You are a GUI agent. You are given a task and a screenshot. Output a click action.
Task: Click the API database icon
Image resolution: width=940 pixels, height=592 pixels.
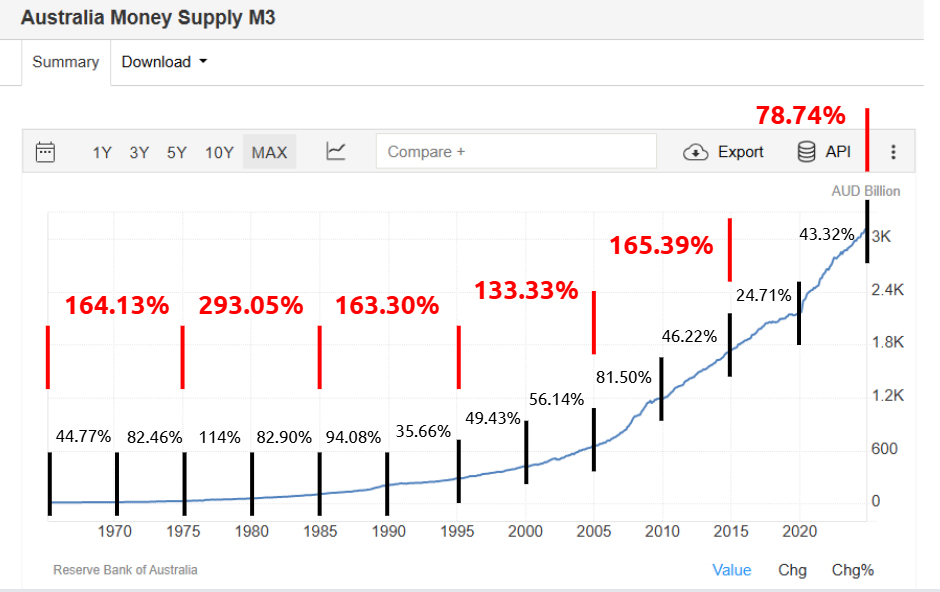point(806,152)
